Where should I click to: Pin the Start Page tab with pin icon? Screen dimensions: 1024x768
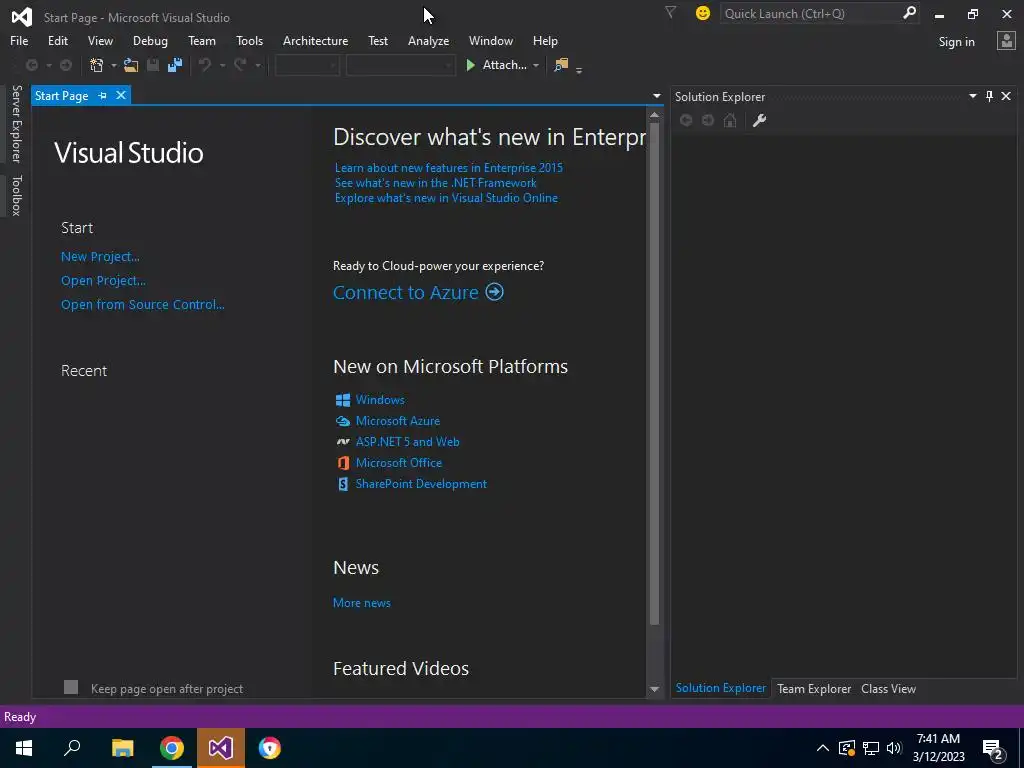(x=103, y=95)
